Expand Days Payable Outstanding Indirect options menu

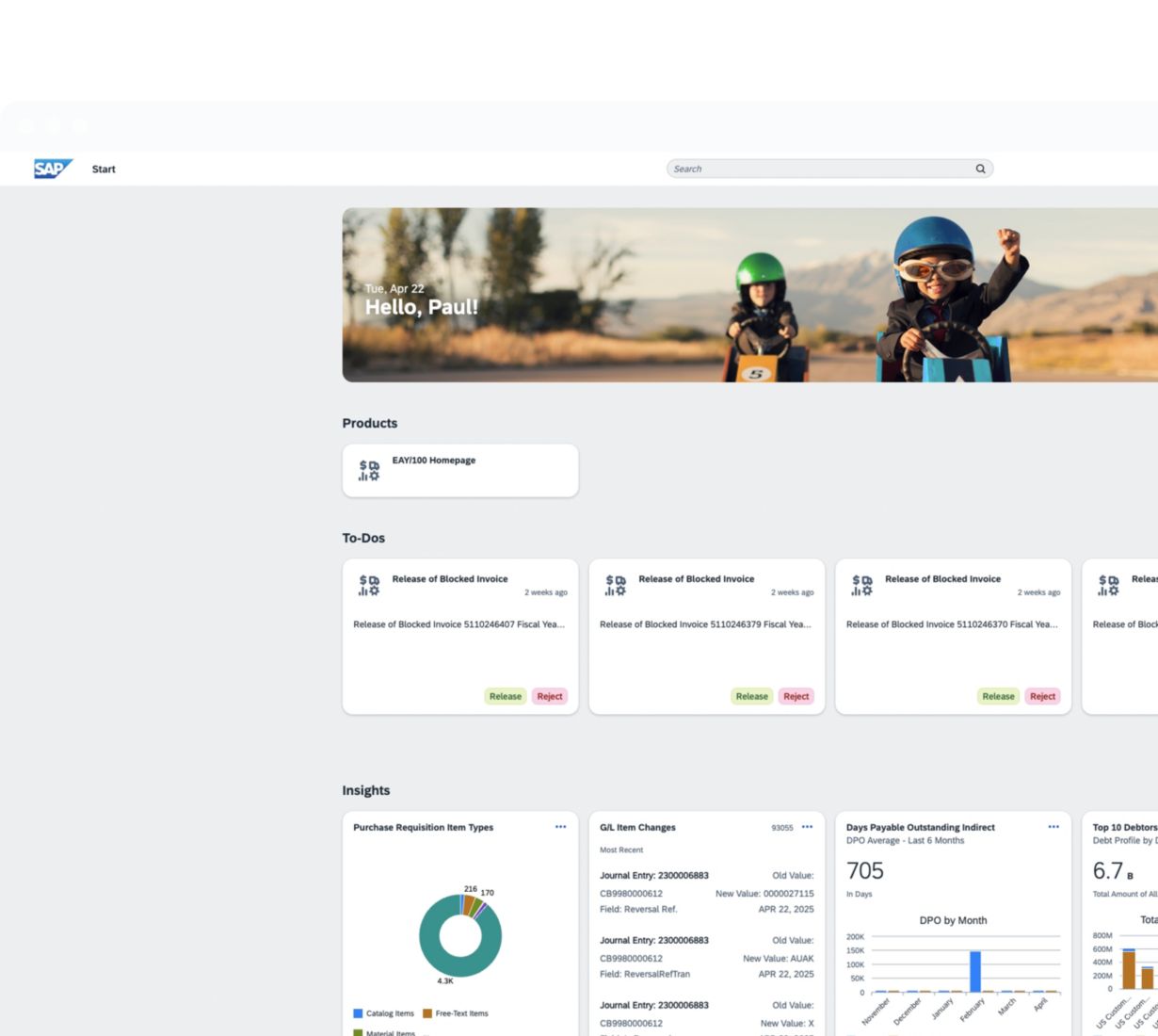(1053, 827)
